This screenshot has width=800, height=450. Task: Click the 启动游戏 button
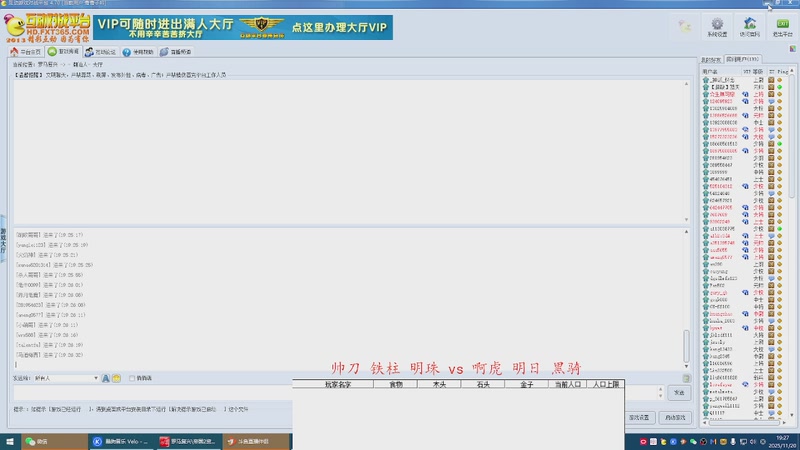pos(675,417)
